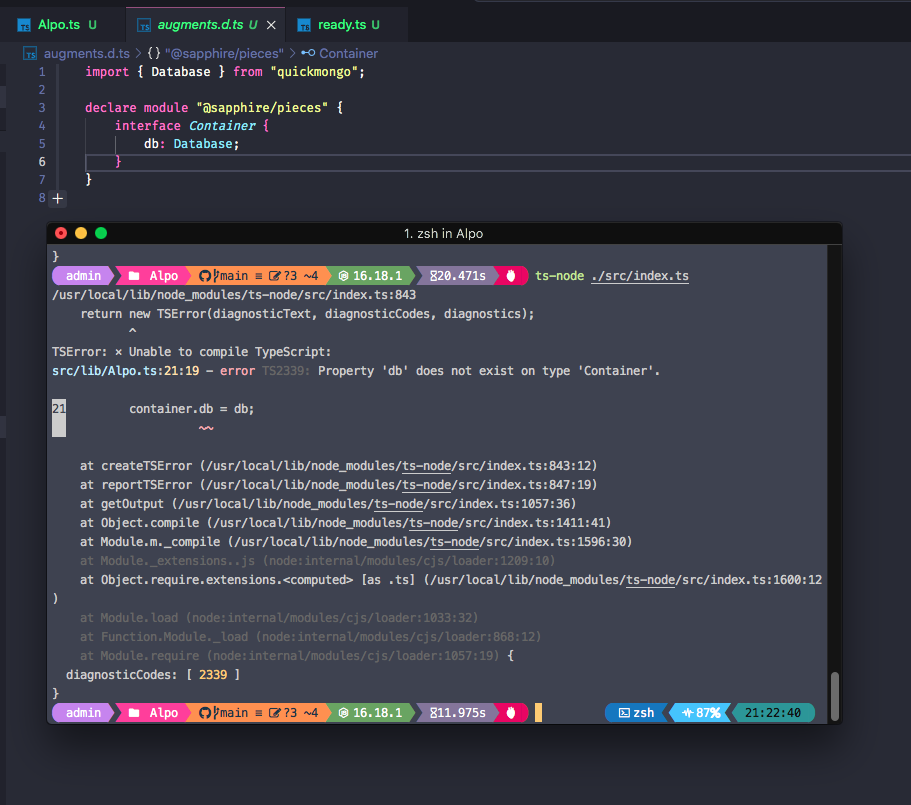Click the 20.471s duration segment

tap(458, 276)
